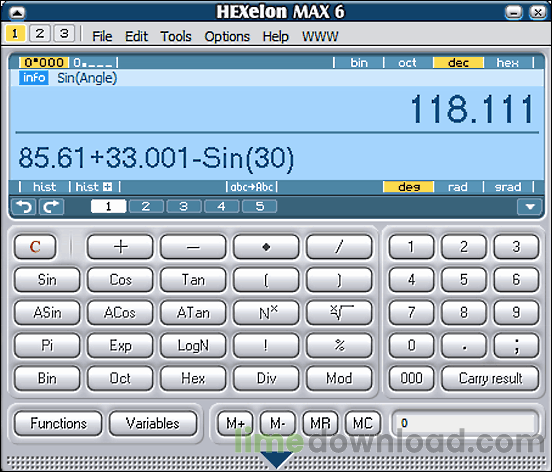Image resolution: width=552 pixels, height=472 pixels.
Task: Switch to oct number base
Action: 407,63
